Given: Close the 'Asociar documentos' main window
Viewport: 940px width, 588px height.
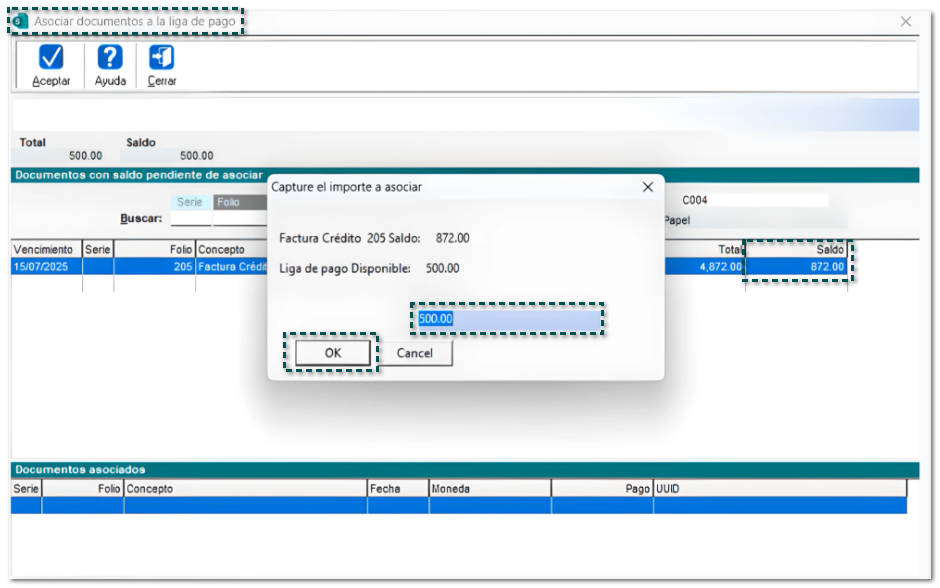Looking at the screenshot, I should click(x=906, y=21).
